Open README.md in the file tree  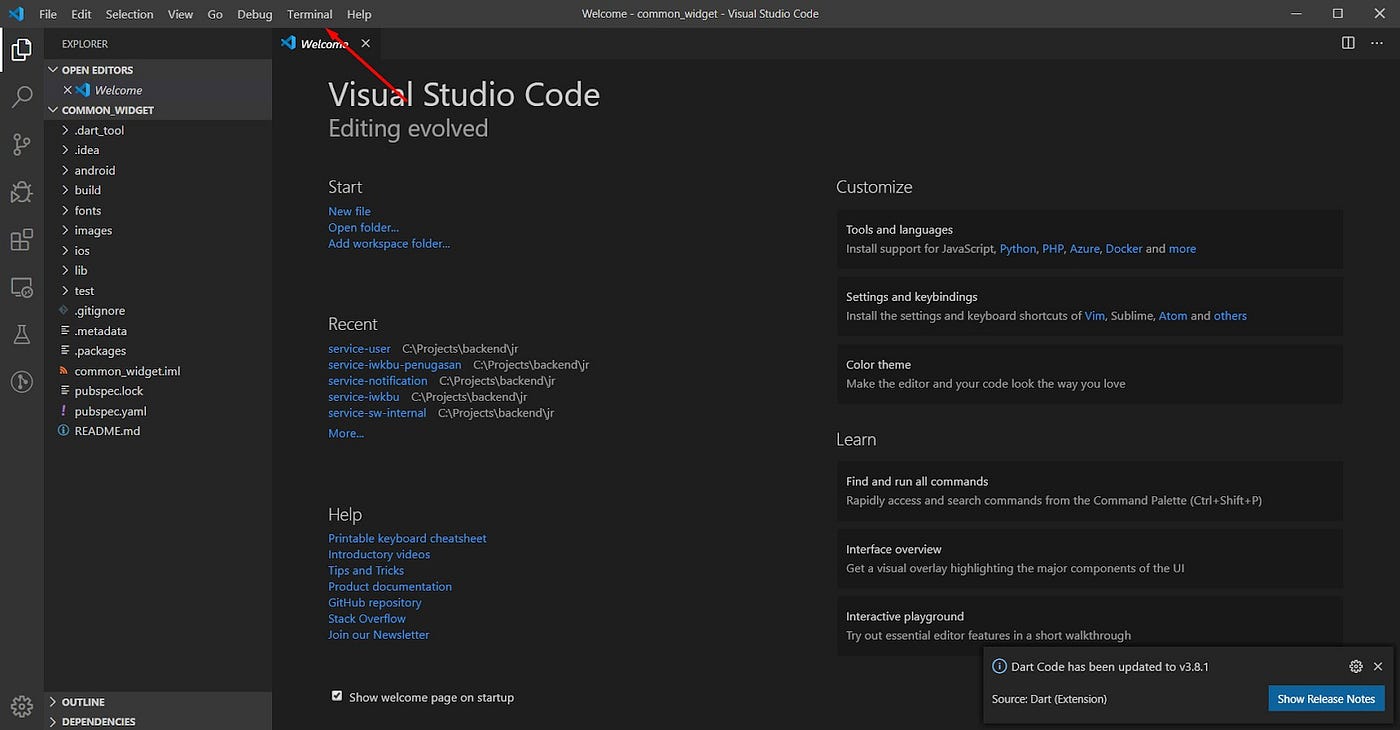(x=158, y=431)
